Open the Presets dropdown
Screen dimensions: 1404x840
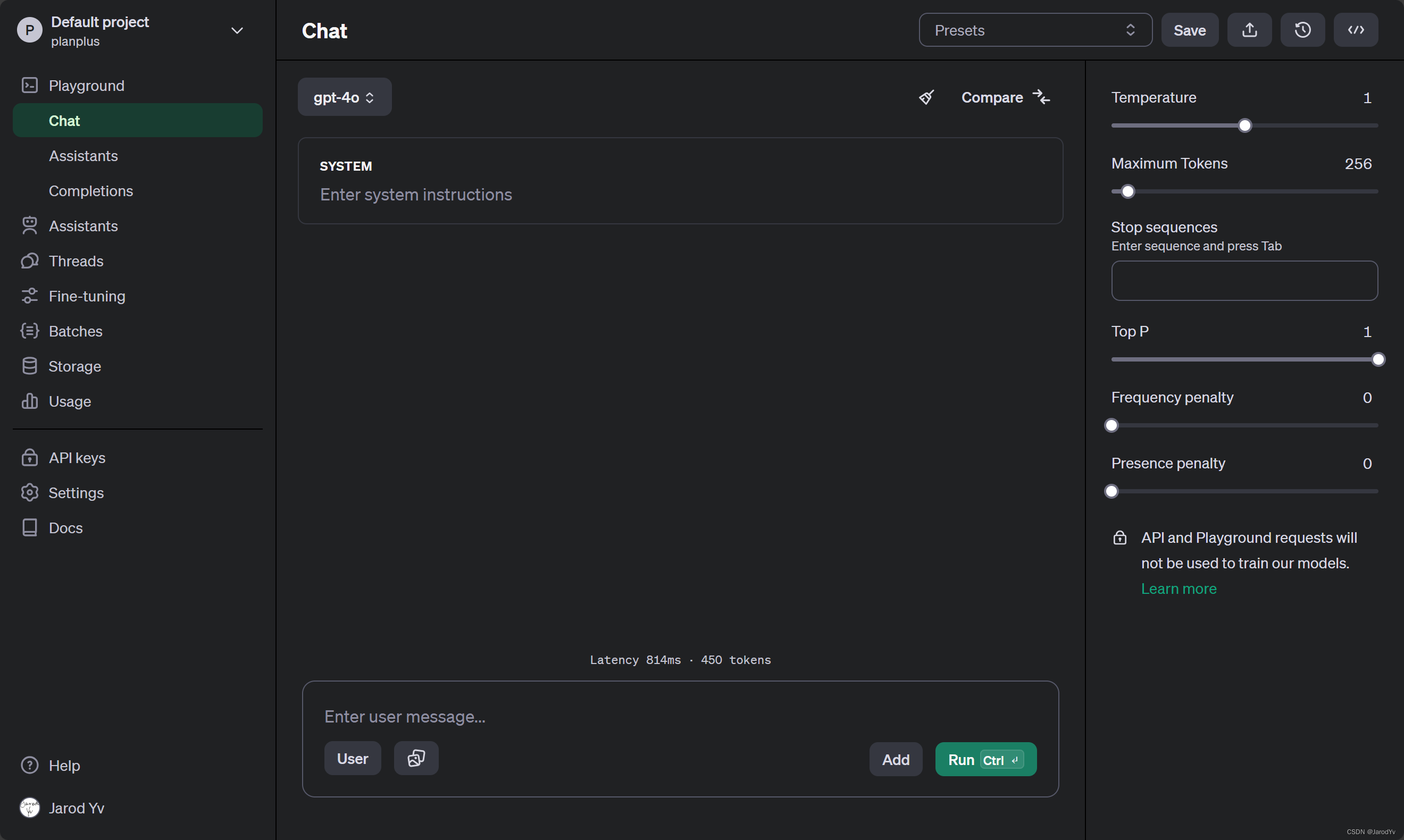pyautogui.click(x=1036, y=29)
